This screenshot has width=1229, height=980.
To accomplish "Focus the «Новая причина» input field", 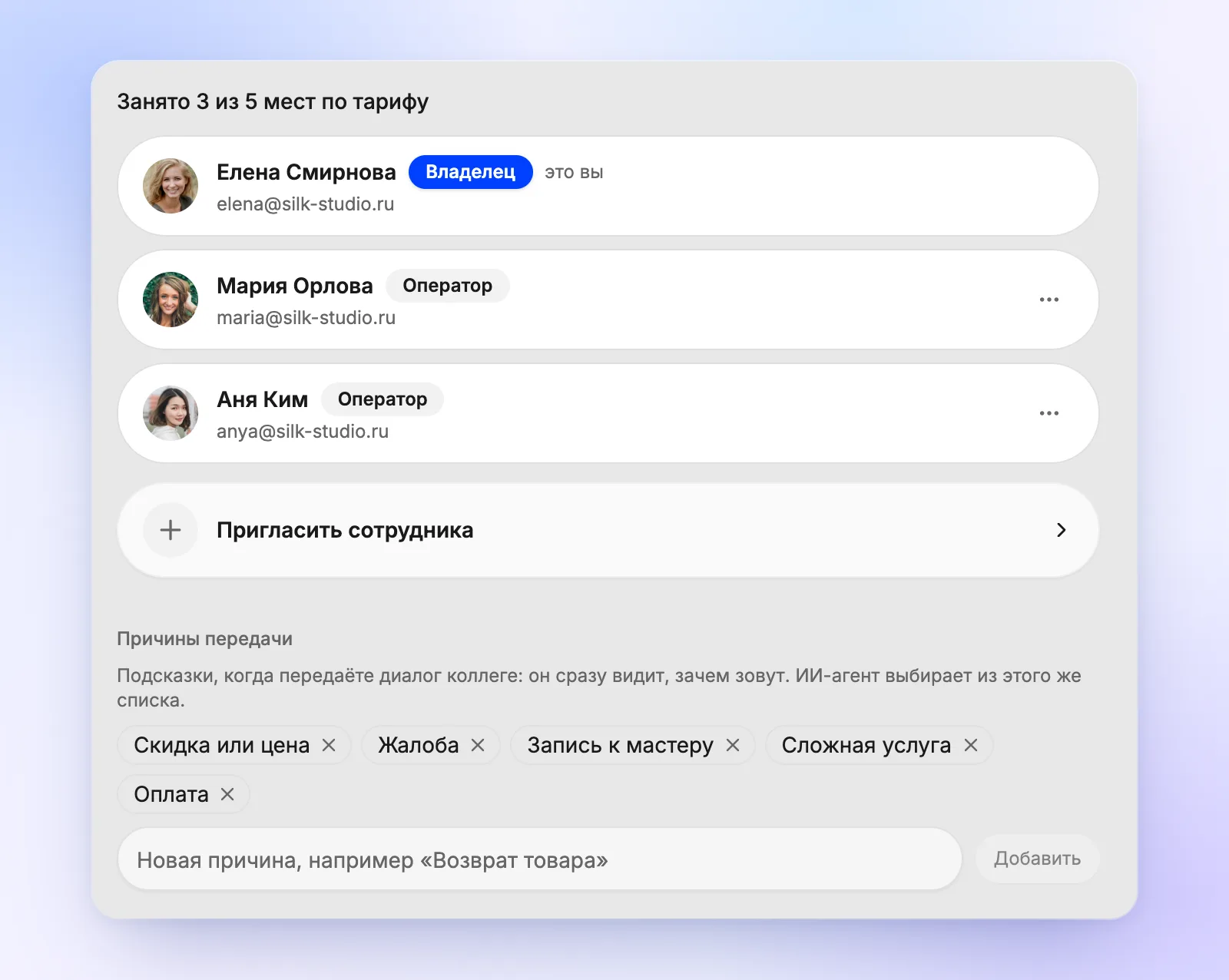I will tap(539, 859).
